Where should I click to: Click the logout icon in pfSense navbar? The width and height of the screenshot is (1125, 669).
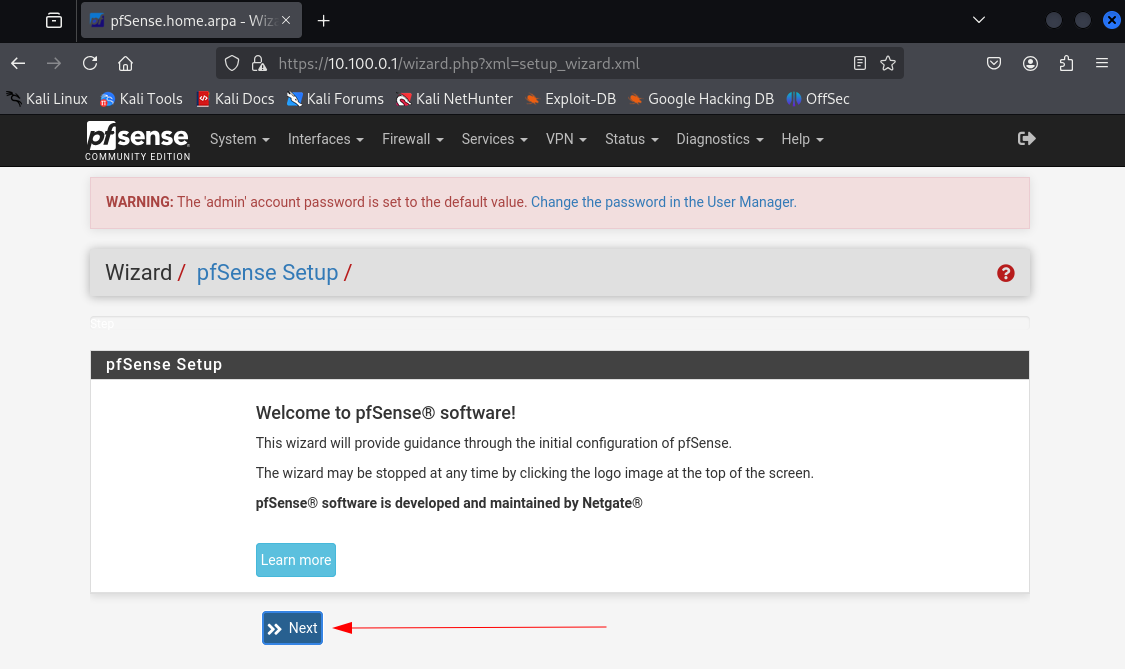(x=1027, y=139)
